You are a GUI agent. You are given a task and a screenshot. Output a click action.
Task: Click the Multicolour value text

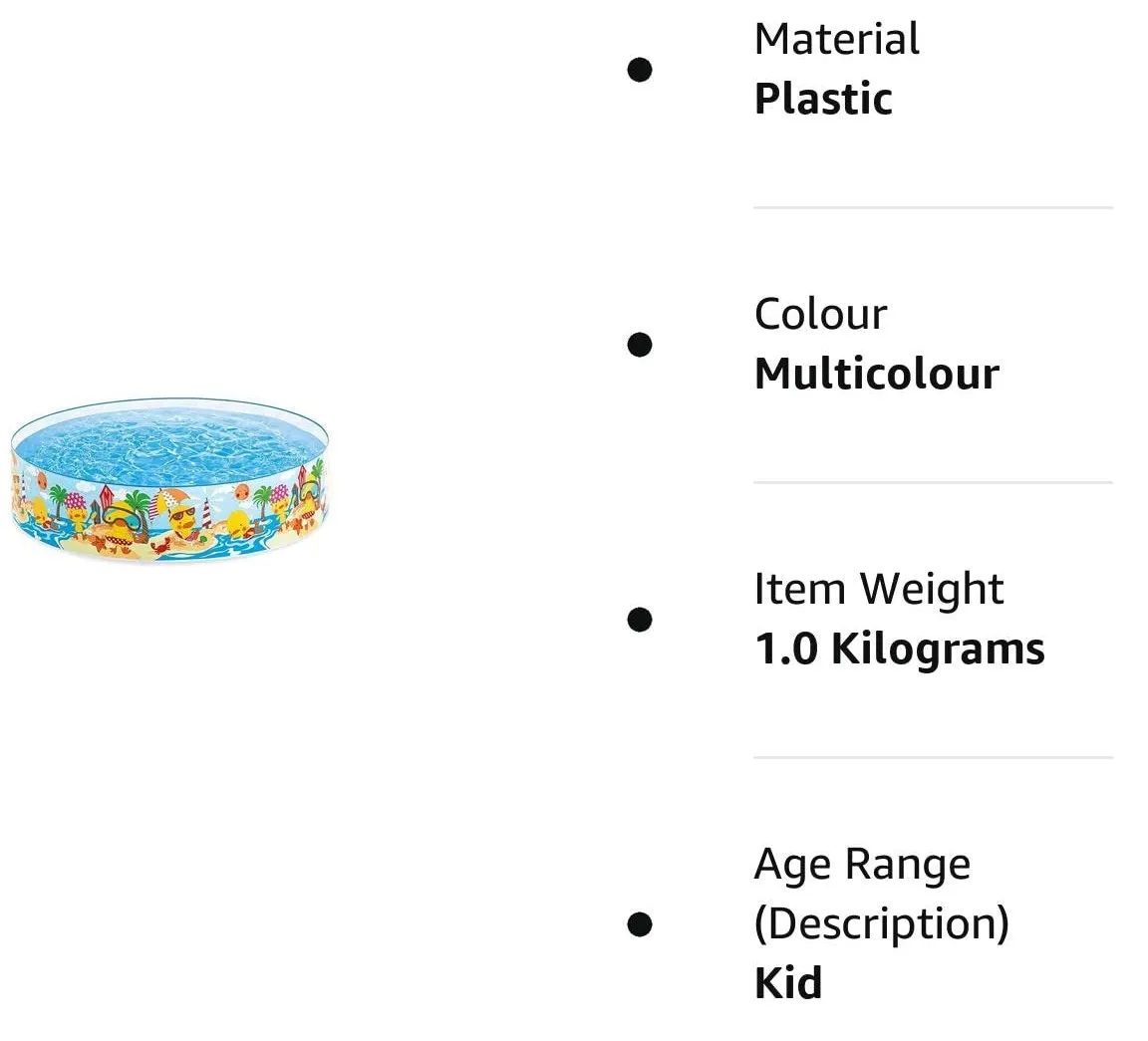877,375
